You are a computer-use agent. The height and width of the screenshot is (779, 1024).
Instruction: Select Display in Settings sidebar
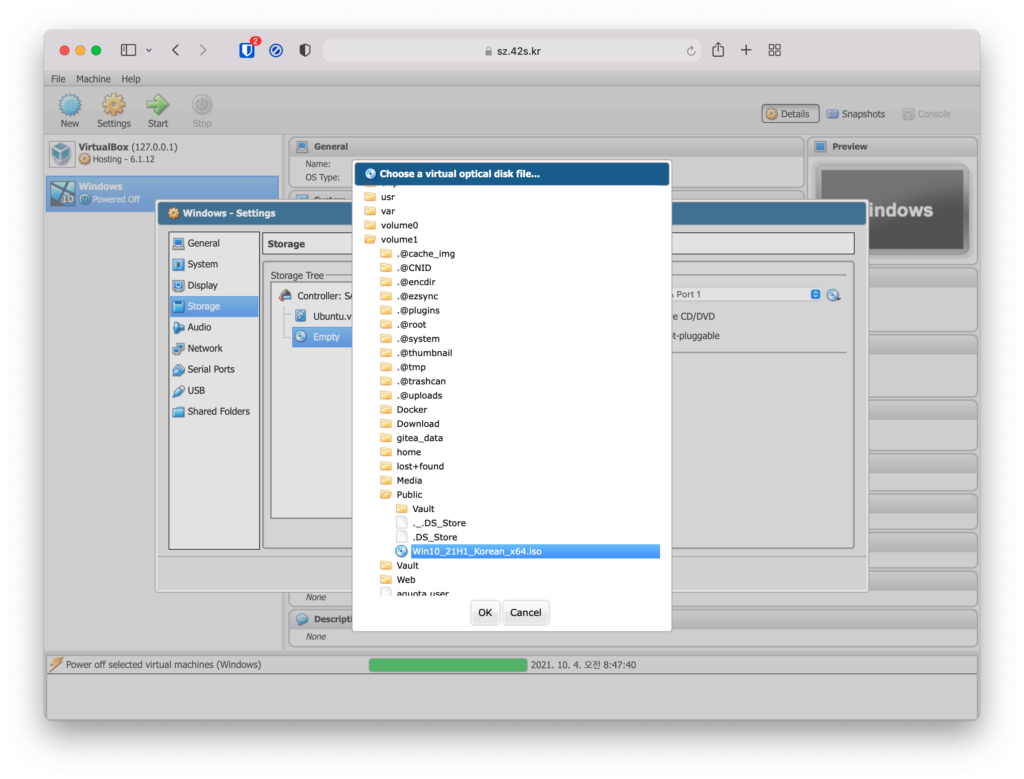pos(214,285)
